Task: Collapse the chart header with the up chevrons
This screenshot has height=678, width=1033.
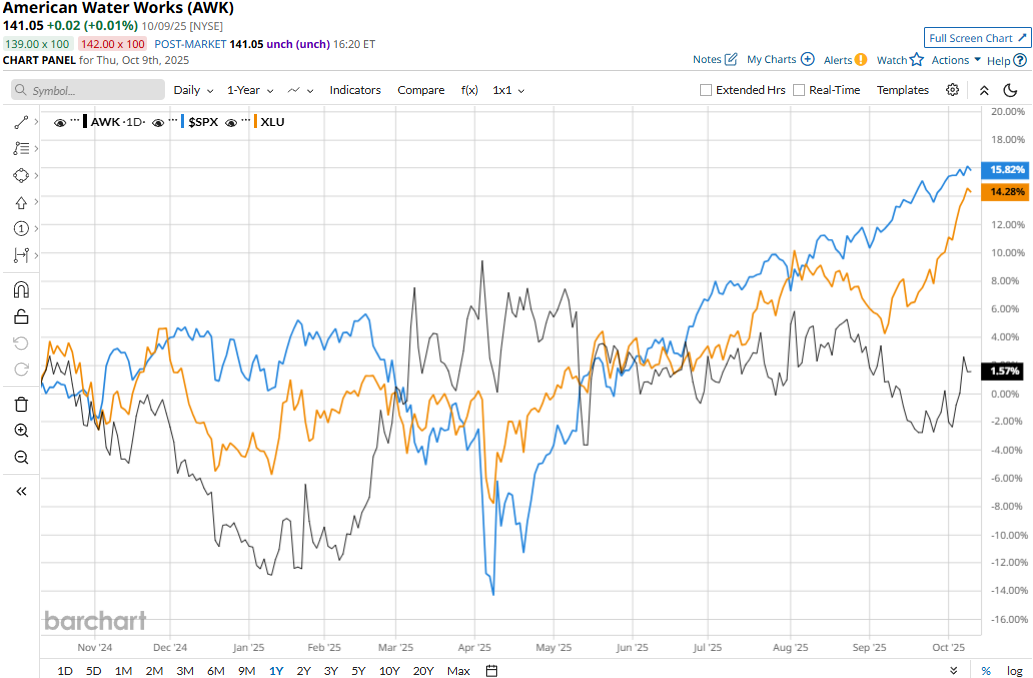Action: [x=984, y=90]
